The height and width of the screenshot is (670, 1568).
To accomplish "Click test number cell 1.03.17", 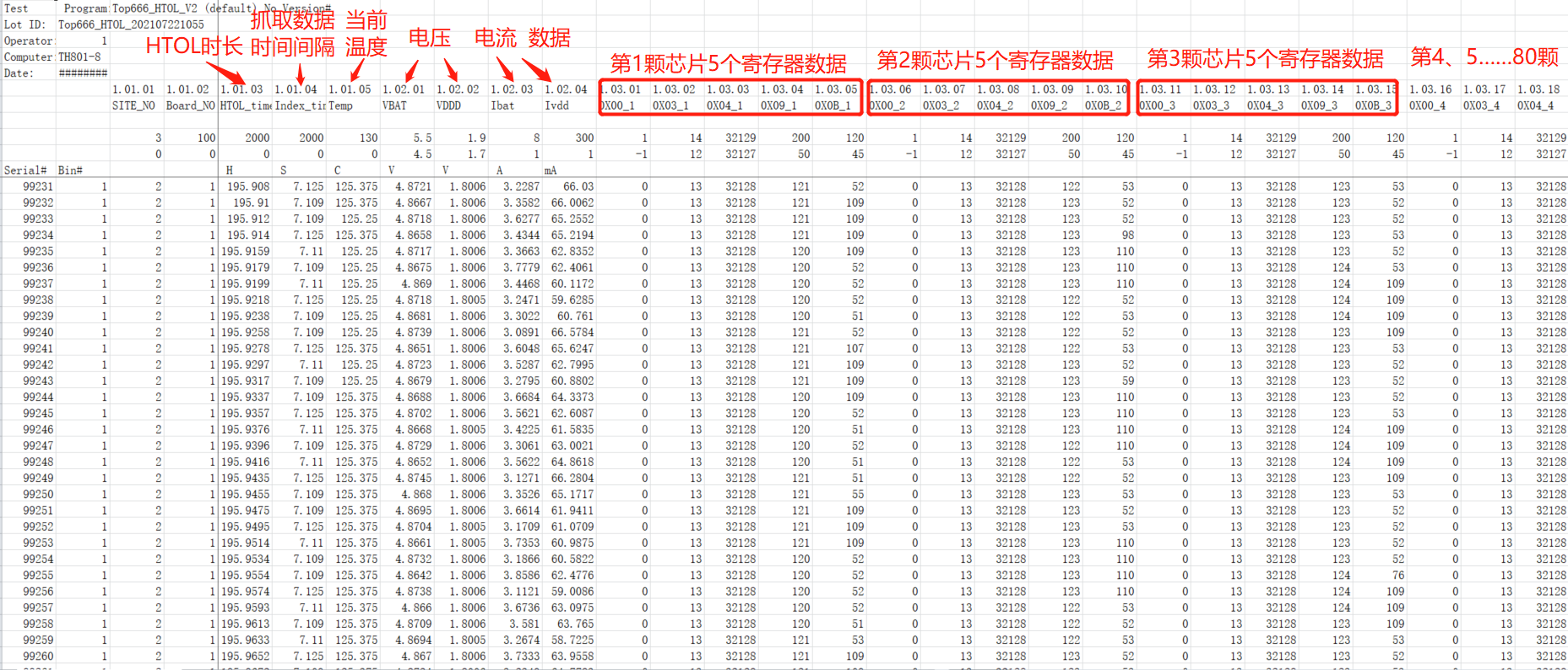I will 1484,89.
